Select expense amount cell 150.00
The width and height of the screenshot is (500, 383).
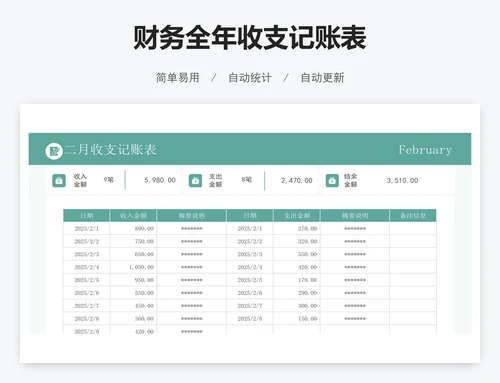pos(297,319)
